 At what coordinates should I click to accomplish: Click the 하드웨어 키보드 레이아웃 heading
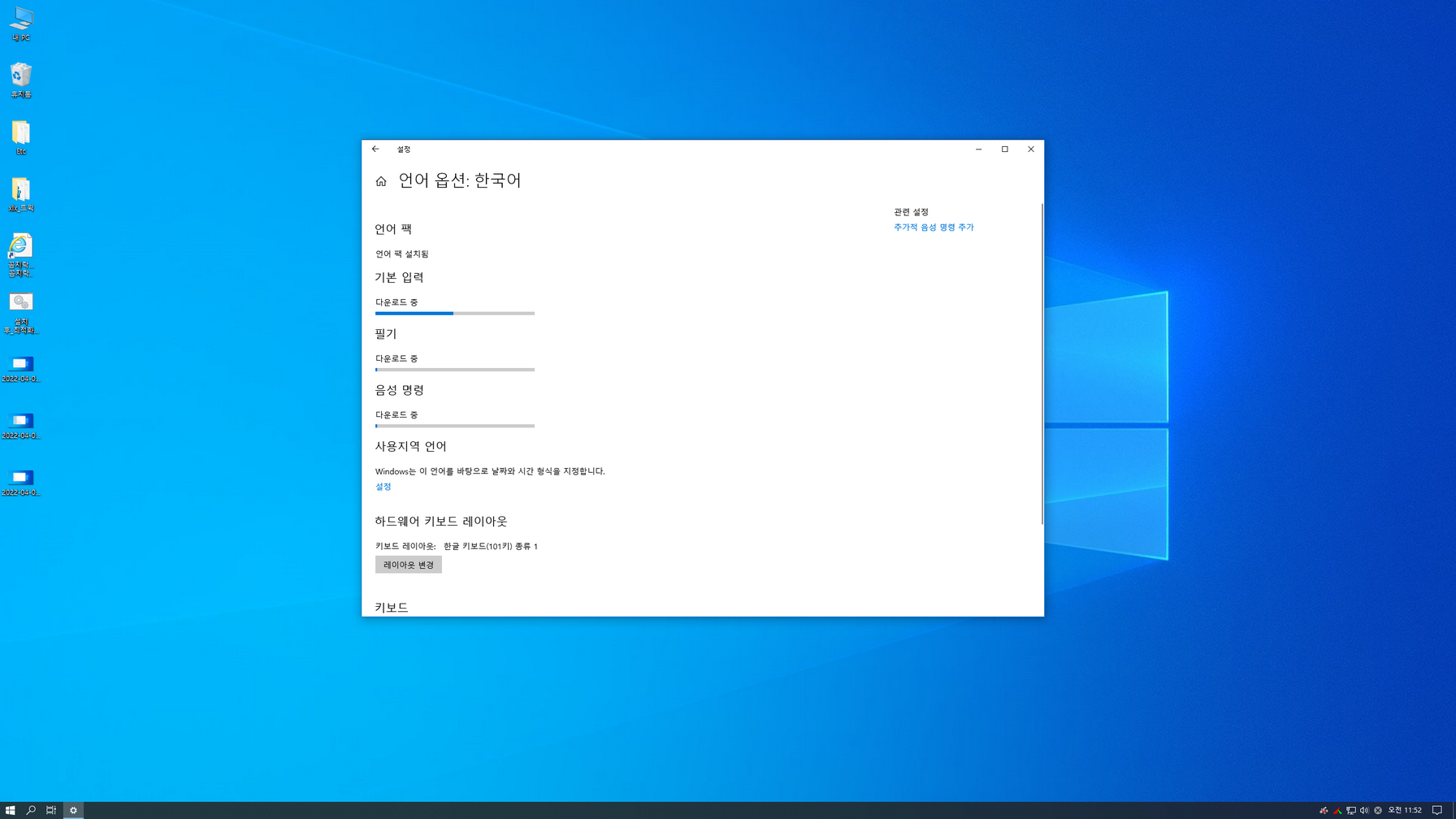click(x=441, y=522)
